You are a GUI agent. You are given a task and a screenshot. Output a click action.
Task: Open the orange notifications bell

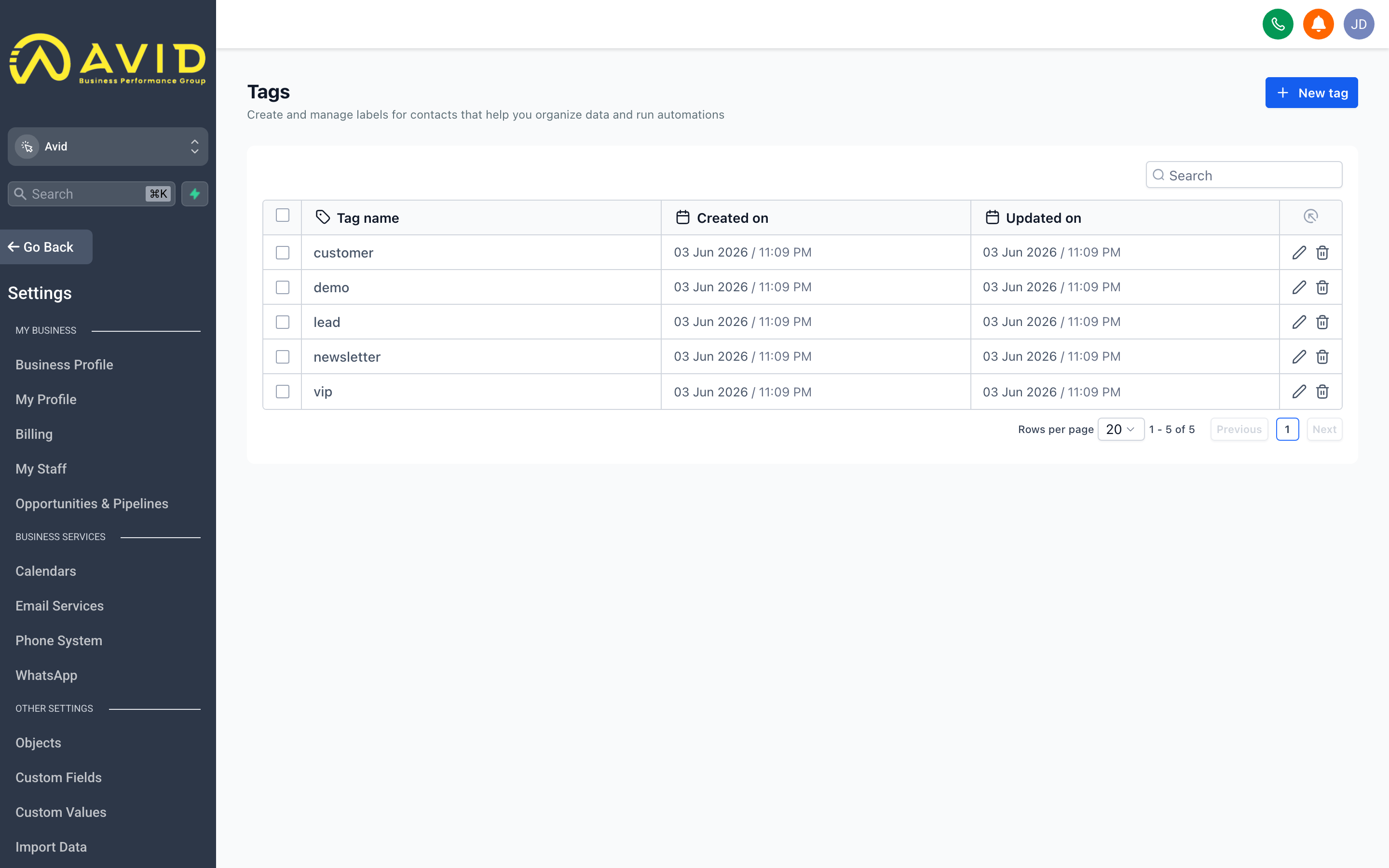coord(1319,24)
